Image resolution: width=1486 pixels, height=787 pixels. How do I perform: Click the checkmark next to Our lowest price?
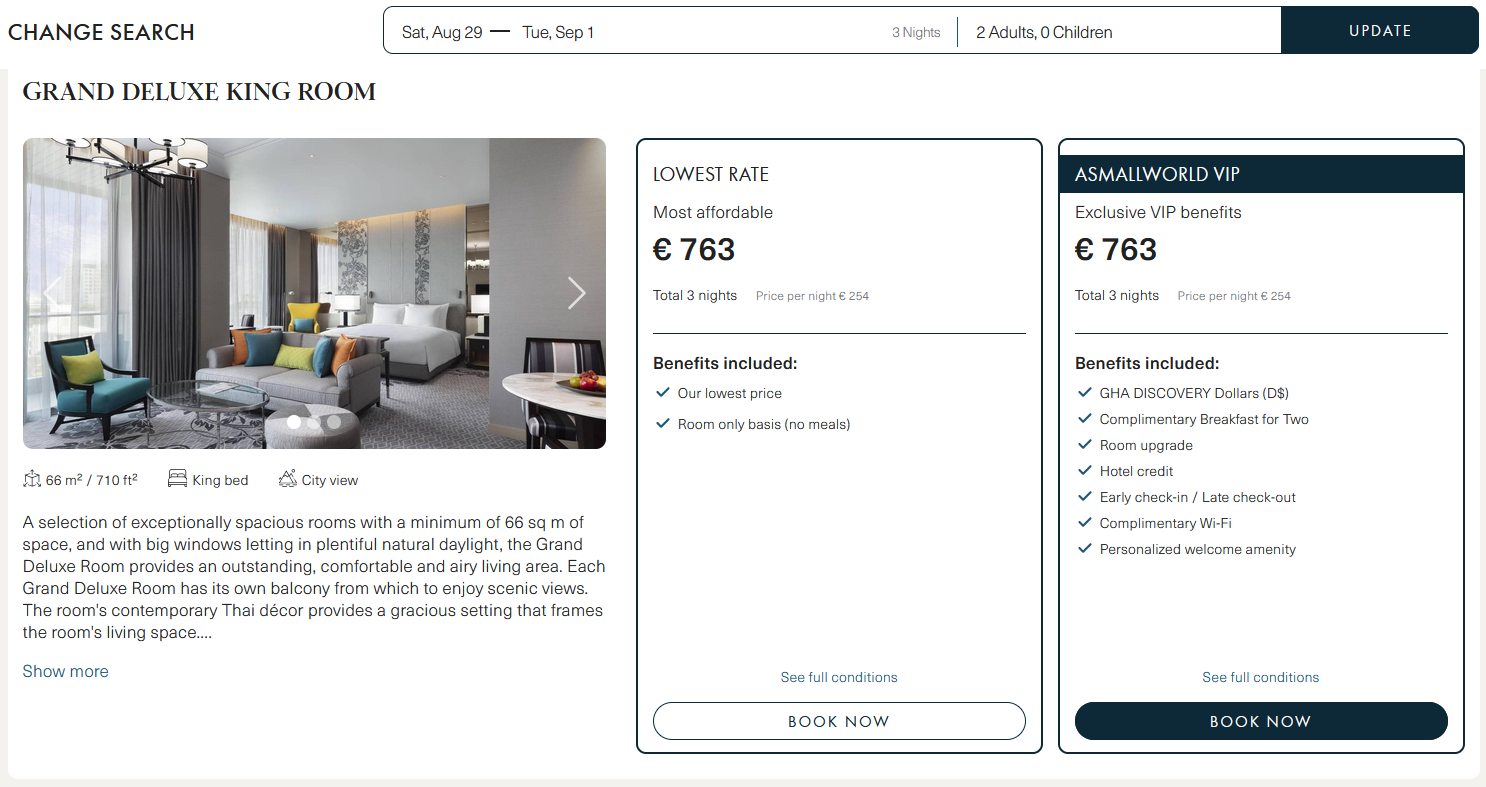(662, 393)
